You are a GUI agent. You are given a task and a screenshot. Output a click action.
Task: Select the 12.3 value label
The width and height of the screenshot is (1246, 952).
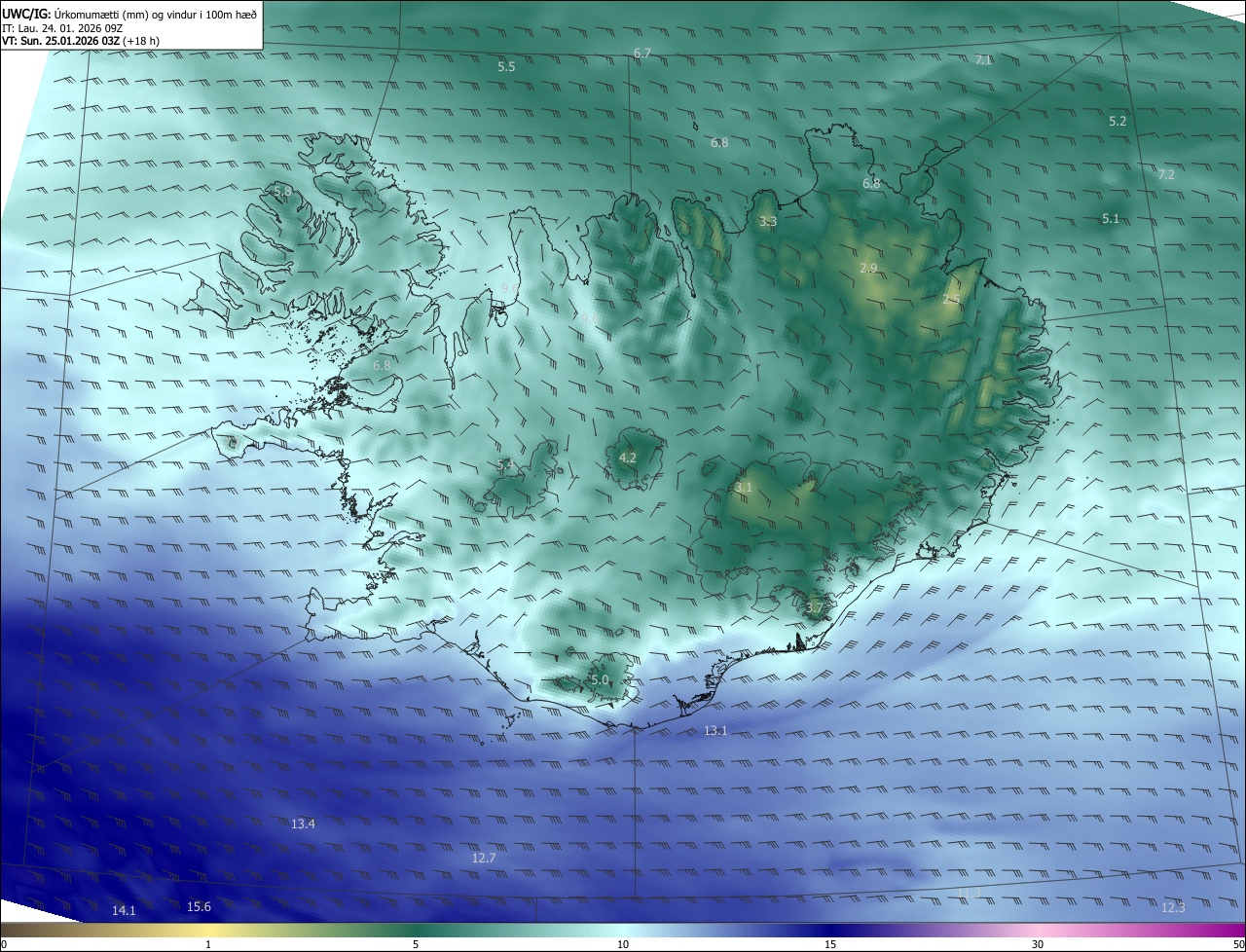coord(1173,907)
